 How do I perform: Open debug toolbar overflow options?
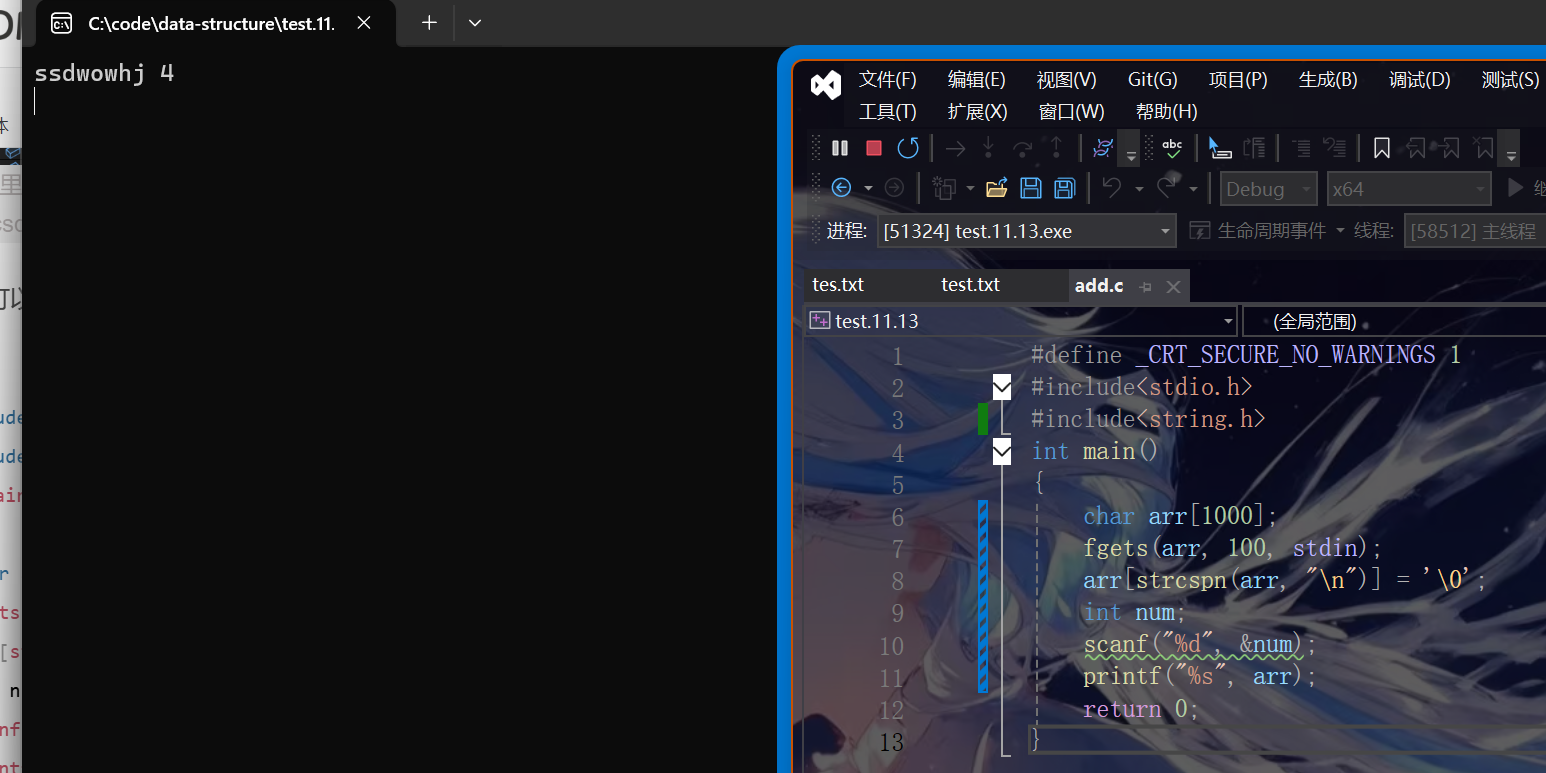(1131, 149)
